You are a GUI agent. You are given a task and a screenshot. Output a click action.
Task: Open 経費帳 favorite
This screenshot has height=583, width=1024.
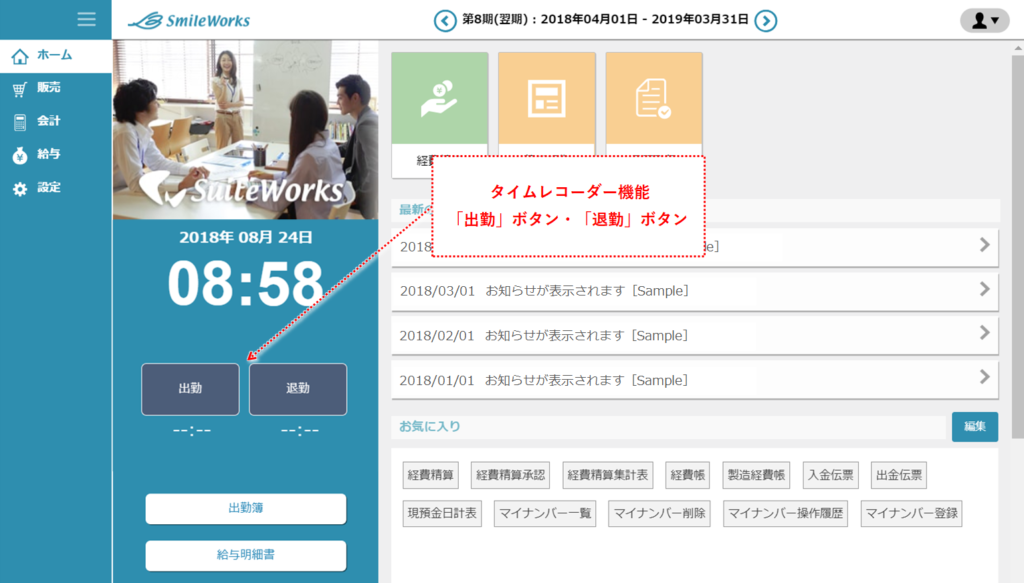[x=688, y=475]
